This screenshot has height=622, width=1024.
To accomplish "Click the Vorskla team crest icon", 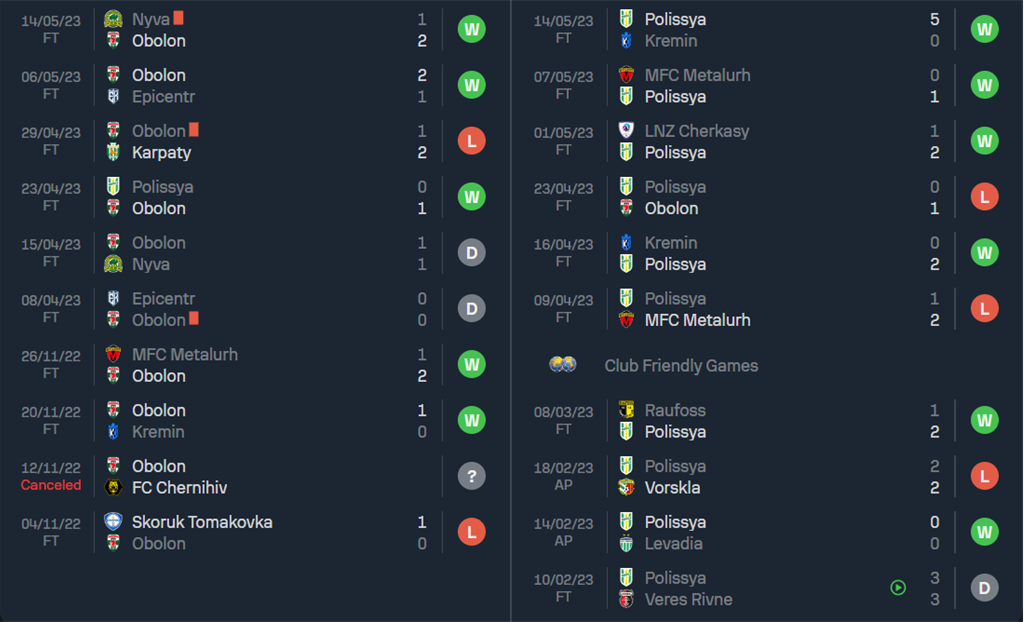I will [626, 488].
